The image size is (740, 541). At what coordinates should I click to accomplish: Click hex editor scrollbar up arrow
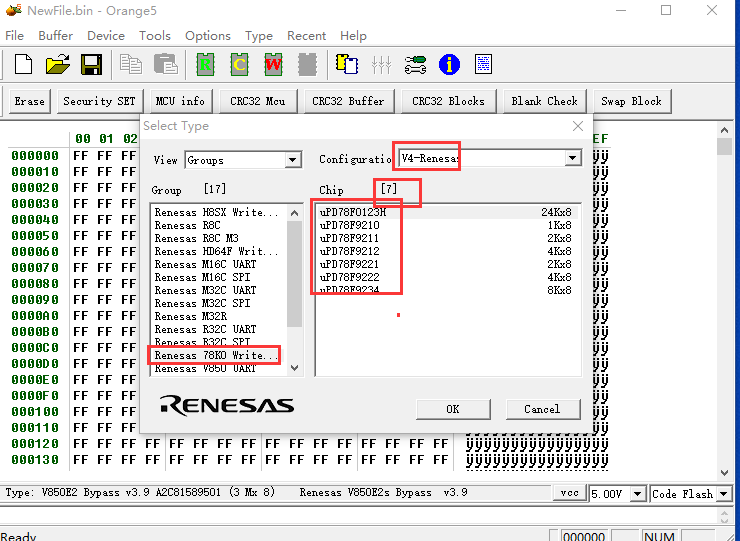(x=724, y=129)
